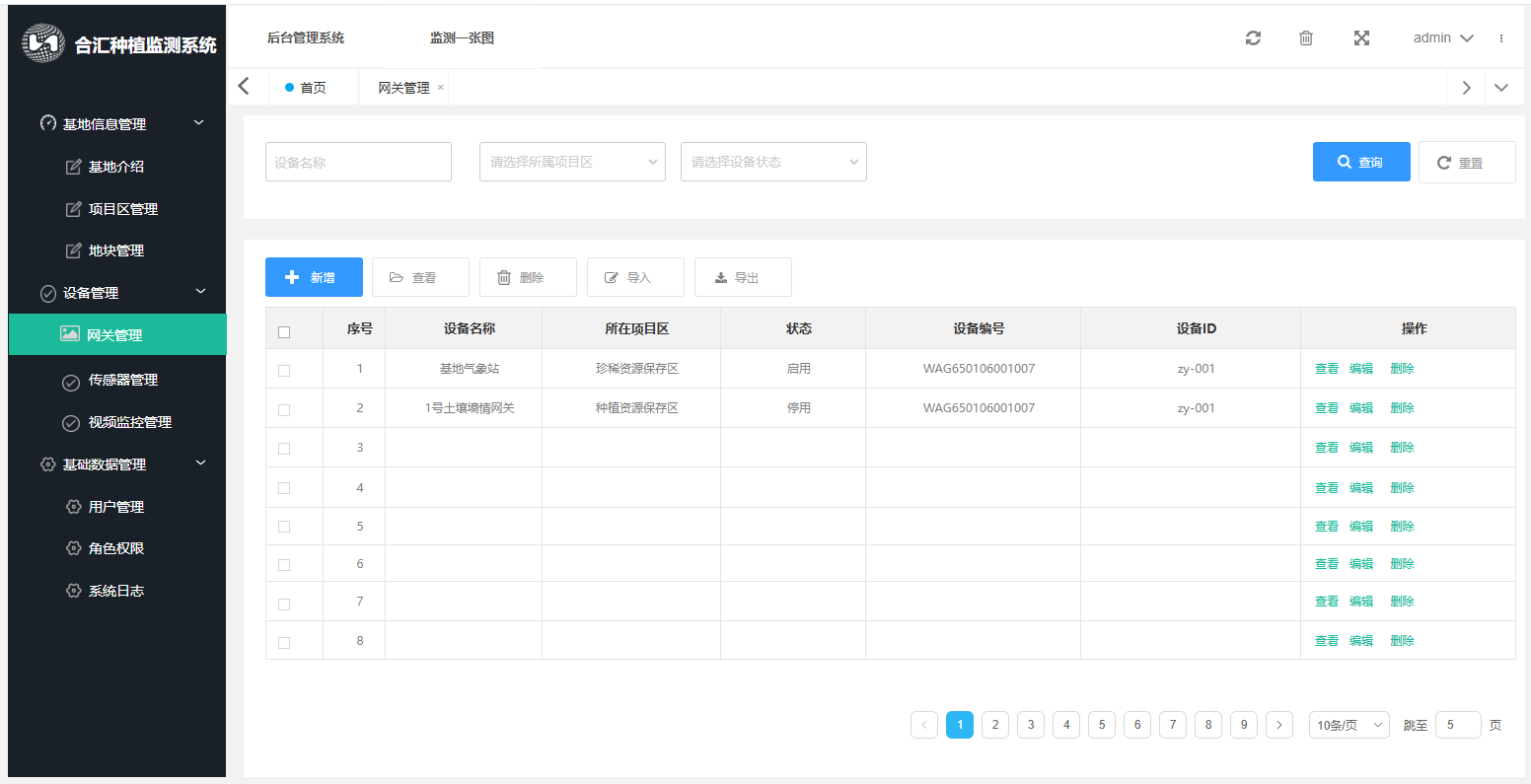Go to page 3 in pagination
Viewport: 1531px width, 784px height.
(x=1031, y=725)
